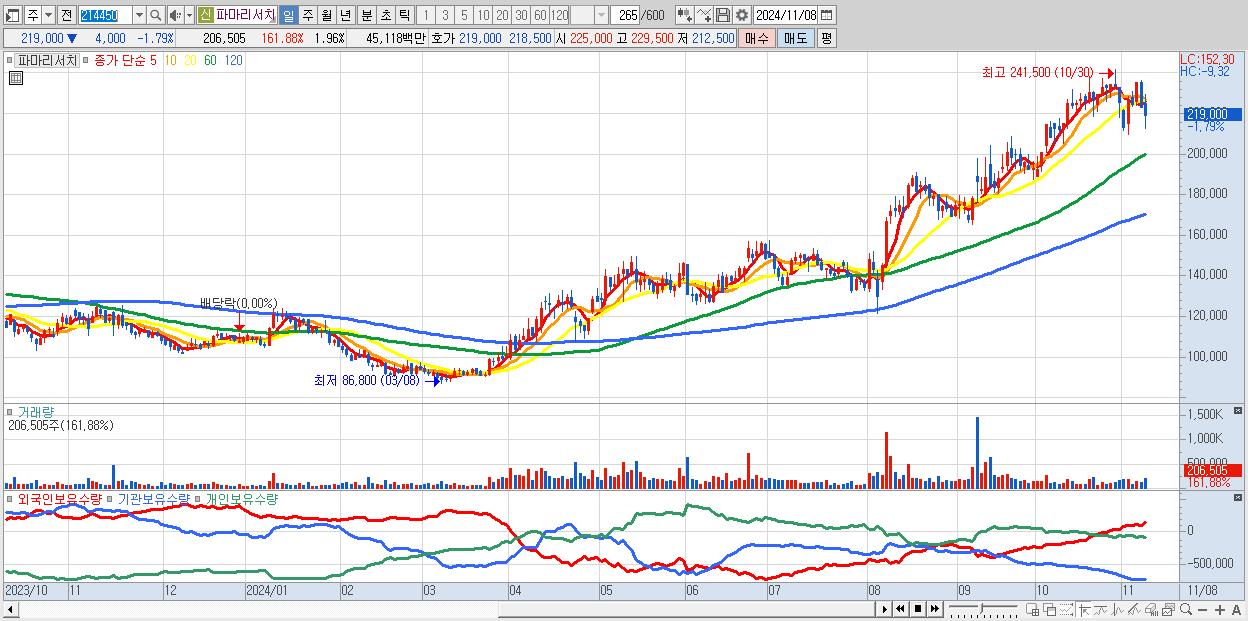1248x621 pixels.
Task: Expand the 주 market type dropdown
Action: (48, 15)
